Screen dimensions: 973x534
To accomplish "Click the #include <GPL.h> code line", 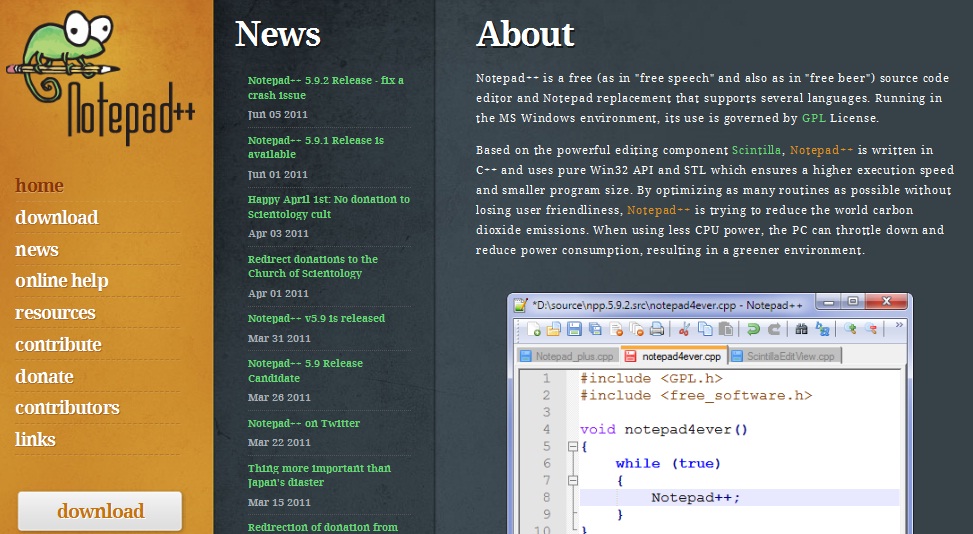I will 652,378.
